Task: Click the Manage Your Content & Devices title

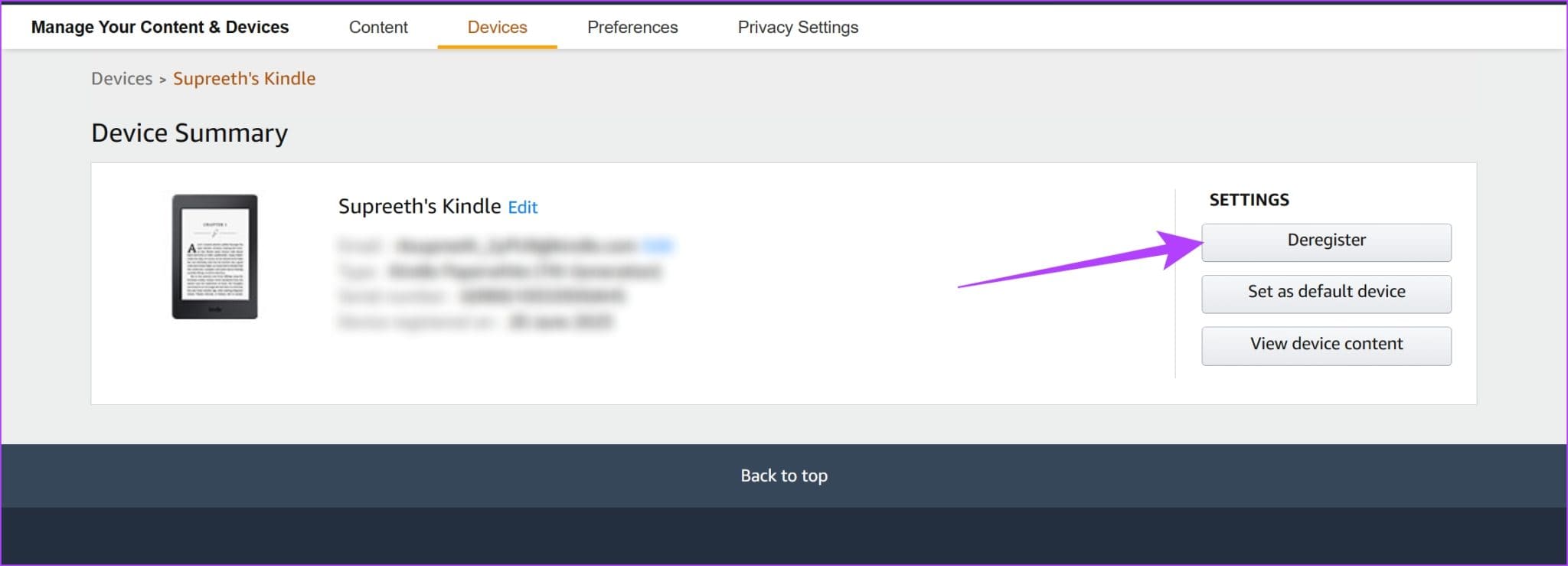Action: click(x=160, y=28)
